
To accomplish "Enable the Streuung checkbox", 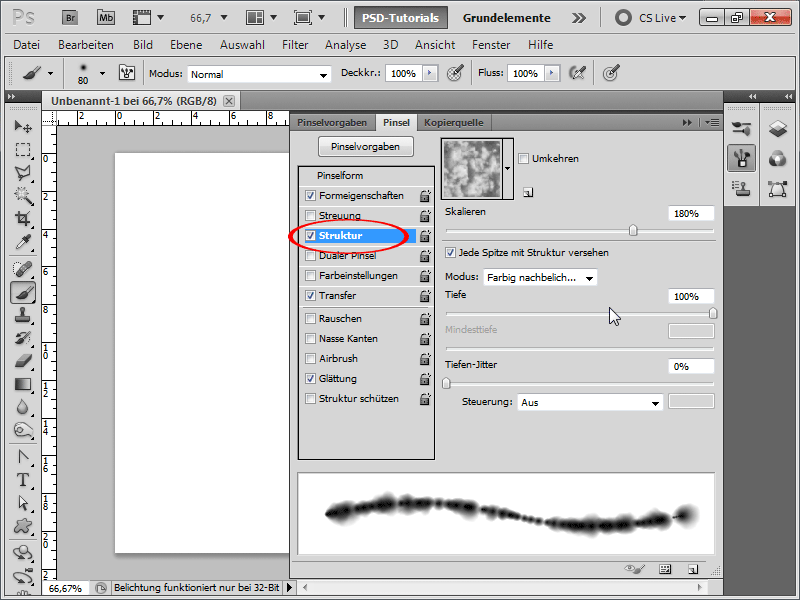I will pyautogui.click(x=310, y=215).
